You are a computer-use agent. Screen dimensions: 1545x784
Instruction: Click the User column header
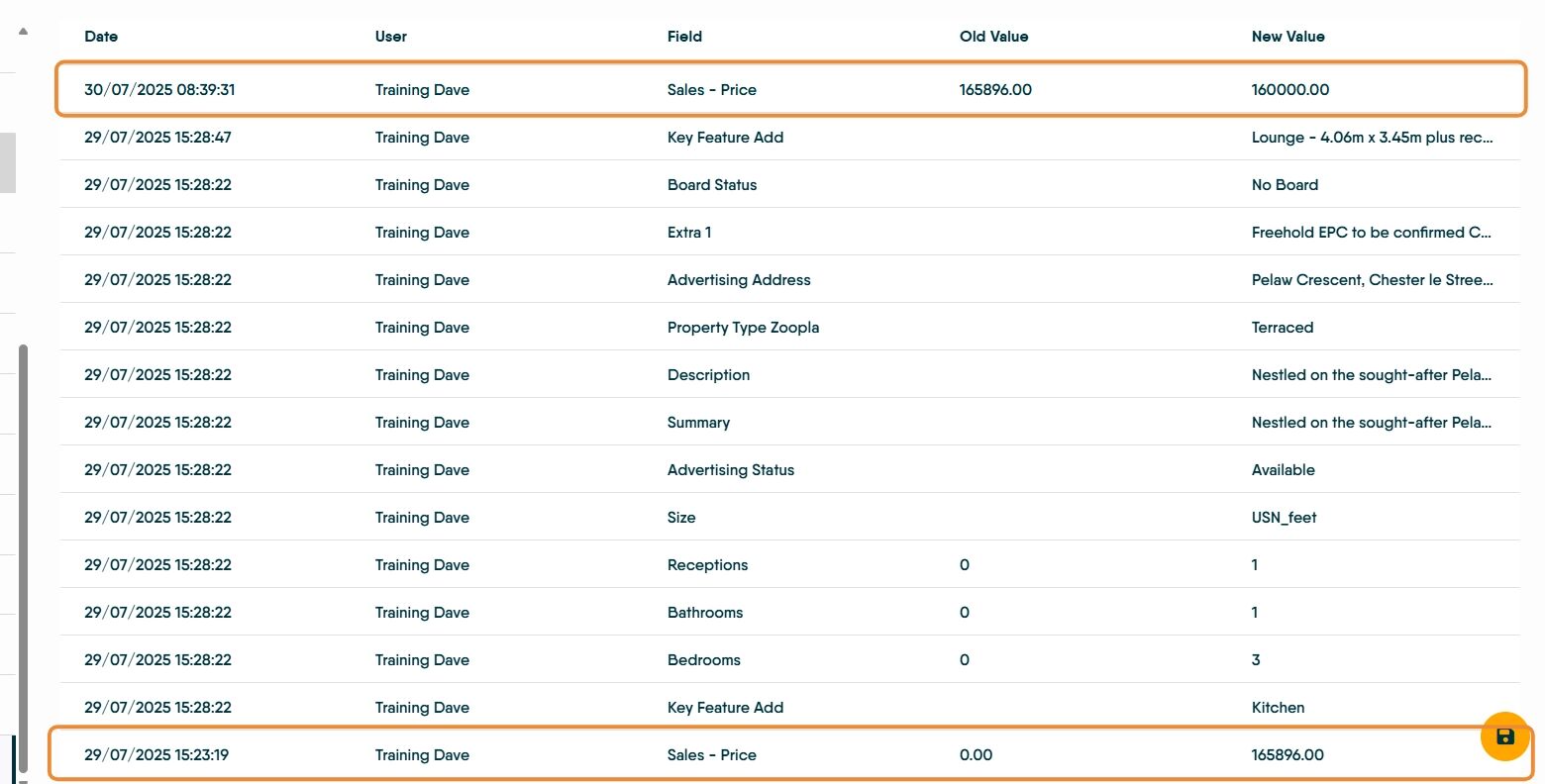(x=391, y=37)
